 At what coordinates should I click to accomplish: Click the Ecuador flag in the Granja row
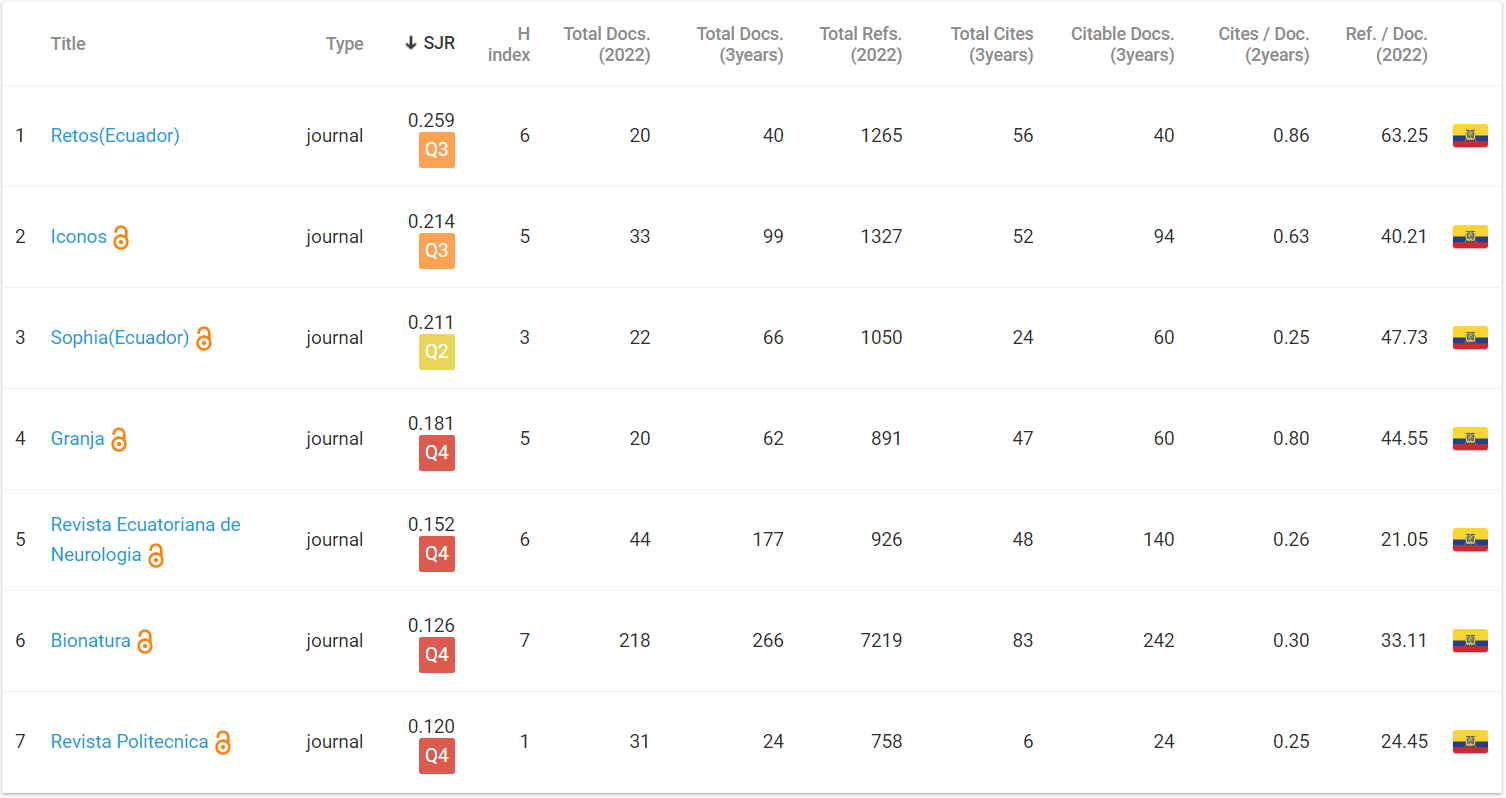[x=1470, y=439]
